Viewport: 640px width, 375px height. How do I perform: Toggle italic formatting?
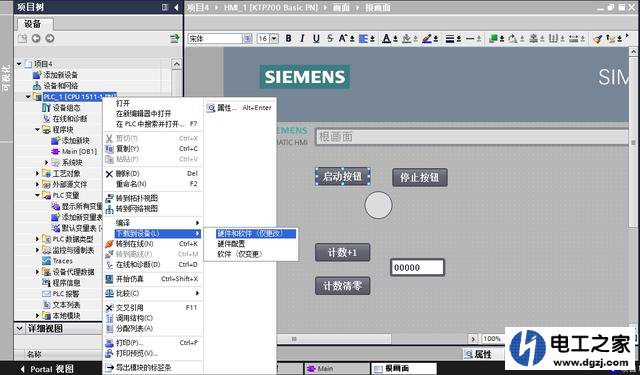(x=302, y=38)
